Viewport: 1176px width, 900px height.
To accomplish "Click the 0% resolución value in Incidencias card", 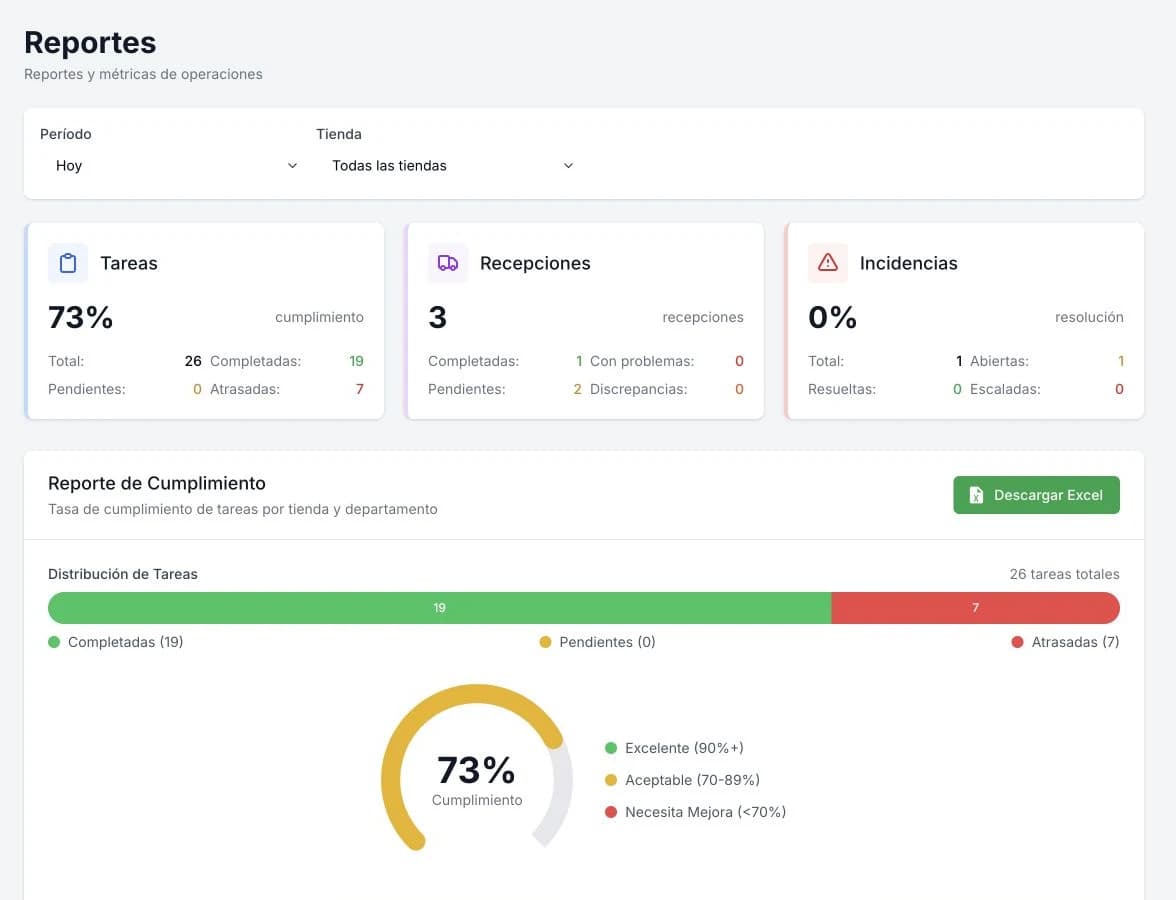I will coord(832,317).
